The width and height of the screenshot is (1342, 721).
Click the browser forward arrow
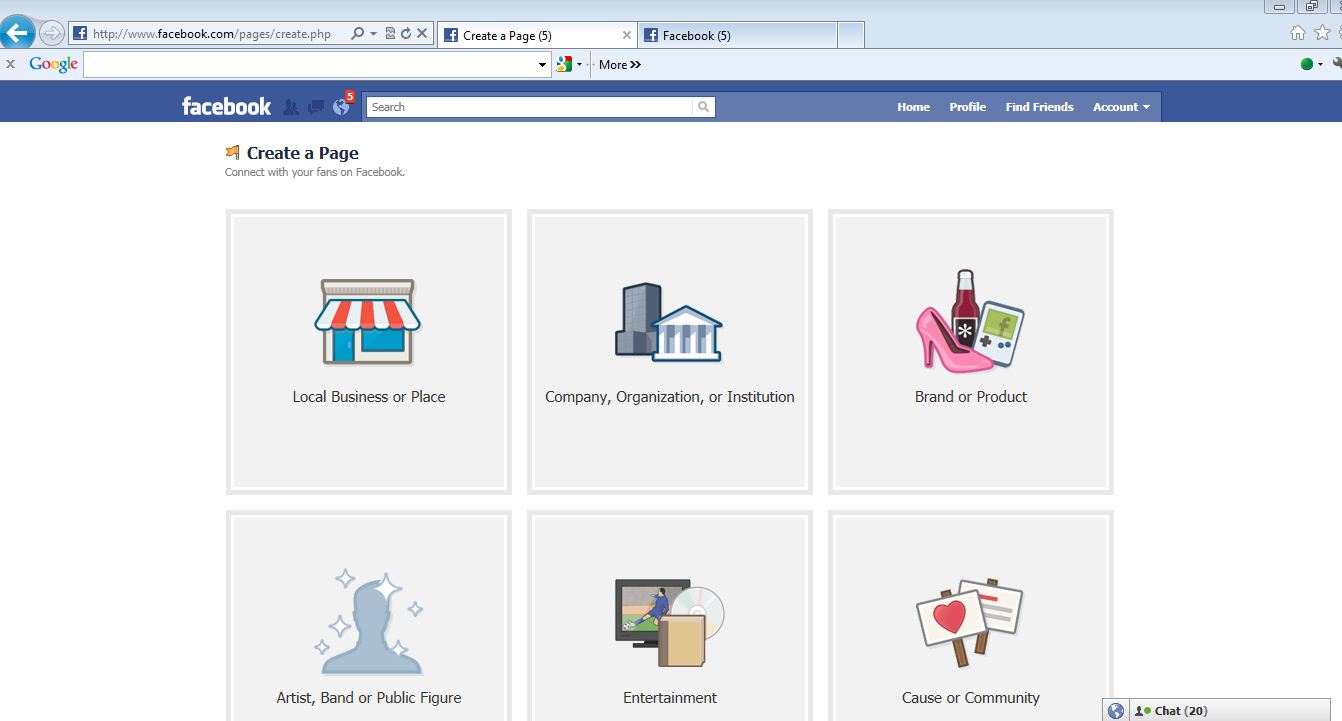point(51,33)
